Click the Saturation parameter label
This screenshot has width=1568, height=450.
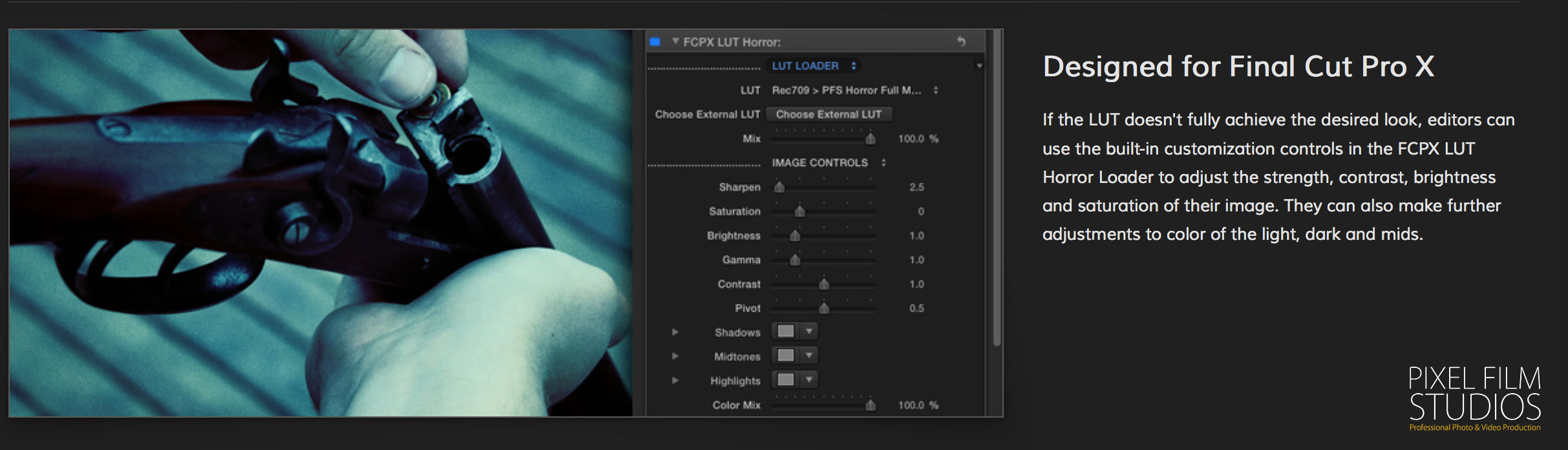[x=734, y=211]
